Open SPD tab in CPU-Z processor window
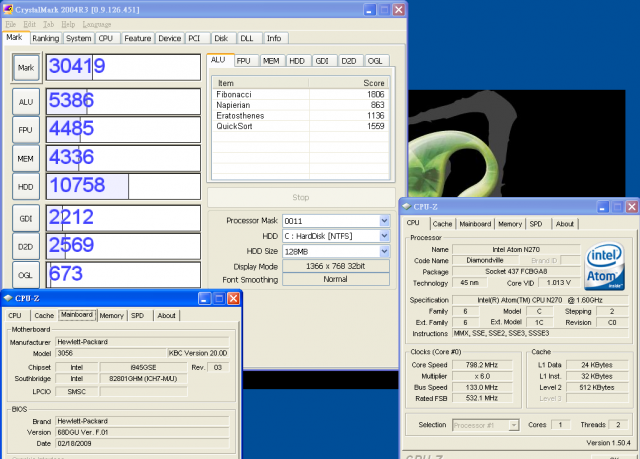The image size is (640, 459). coord(536,224)
